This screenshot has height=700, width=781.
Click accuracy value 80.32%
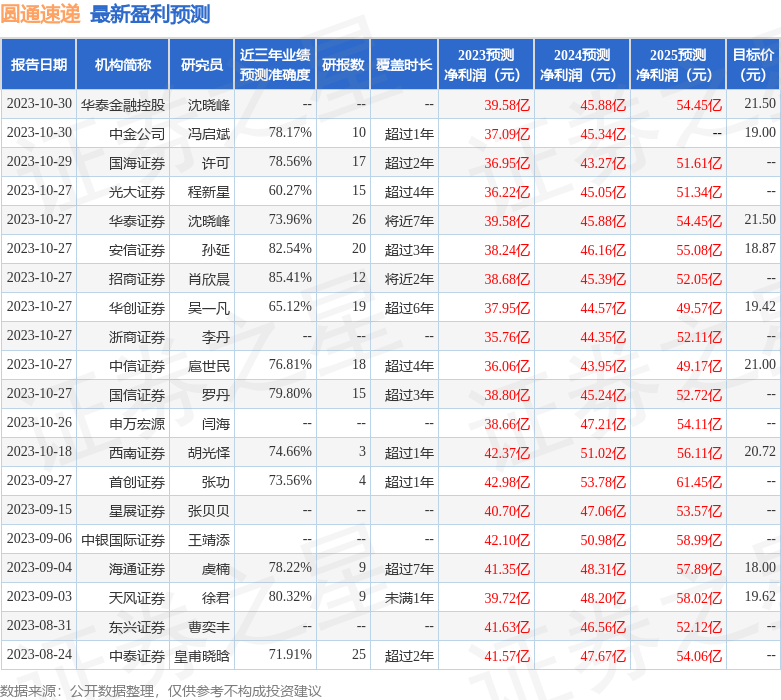[290, 596]
